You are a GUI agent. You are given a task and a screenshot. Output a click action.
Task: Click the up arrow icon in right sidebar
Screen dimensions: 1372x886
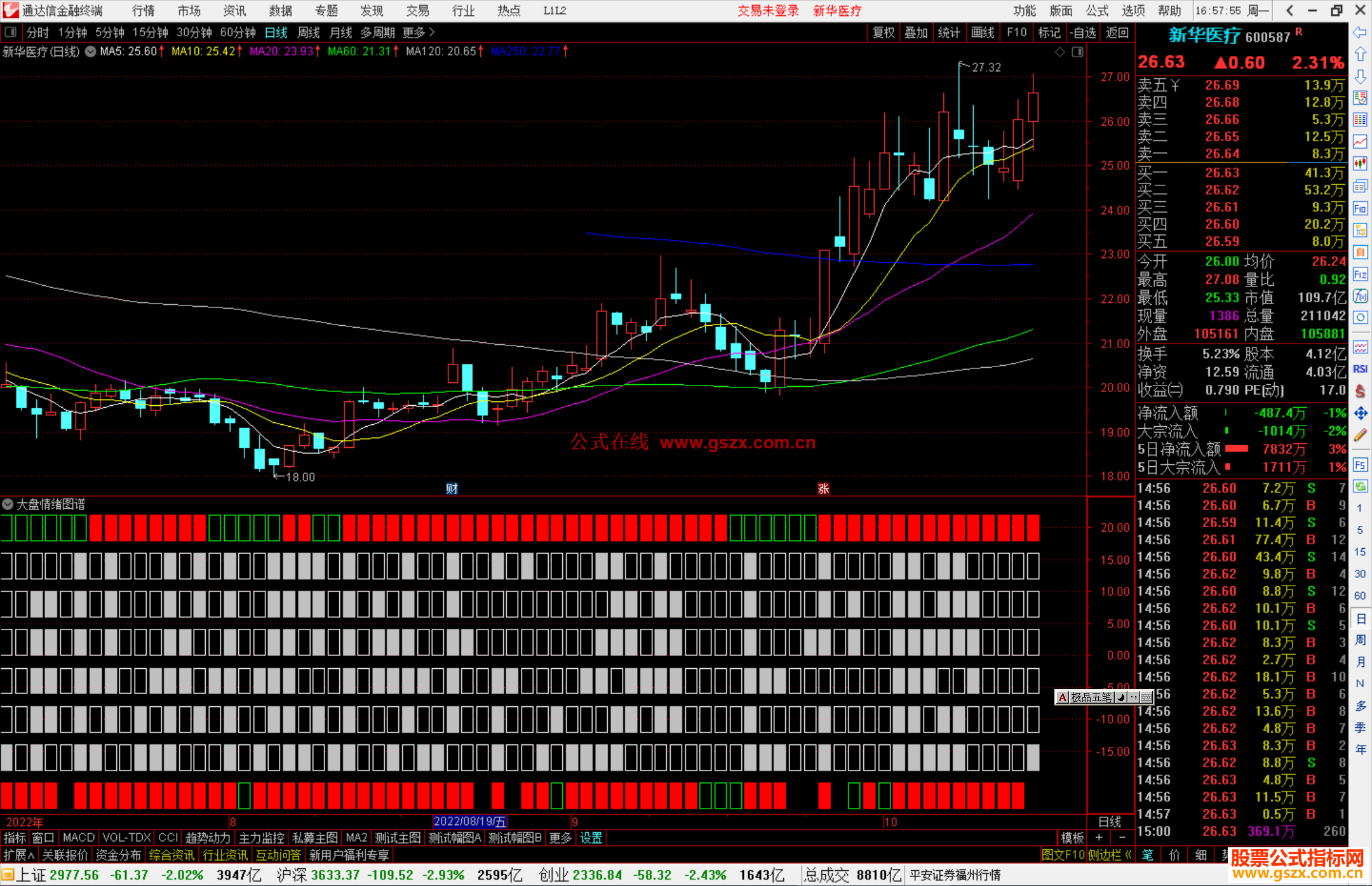pyautogui.click(x=1360, y=54)
